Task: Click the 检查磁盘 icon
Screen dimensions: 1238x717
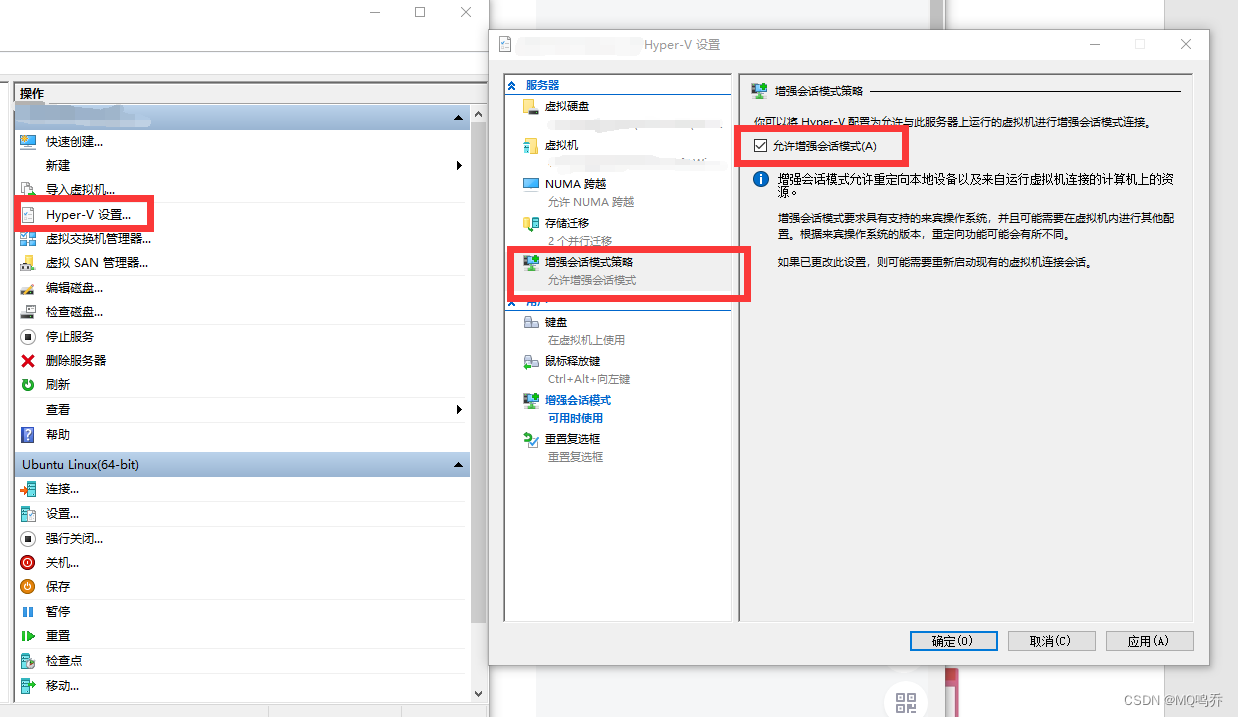Action: [28, 312]
